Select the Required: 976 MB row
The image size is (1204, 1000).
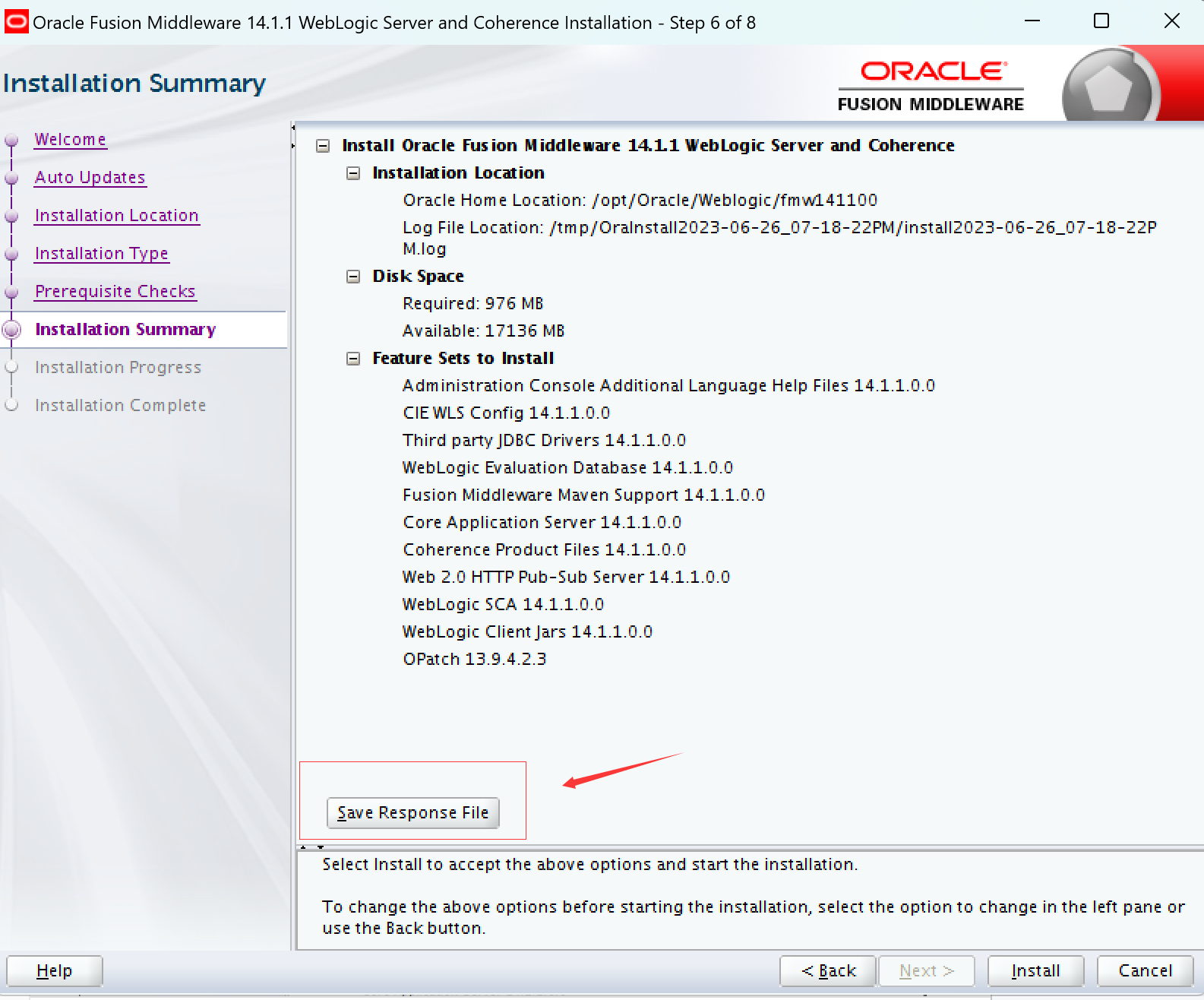pos(473,304)
